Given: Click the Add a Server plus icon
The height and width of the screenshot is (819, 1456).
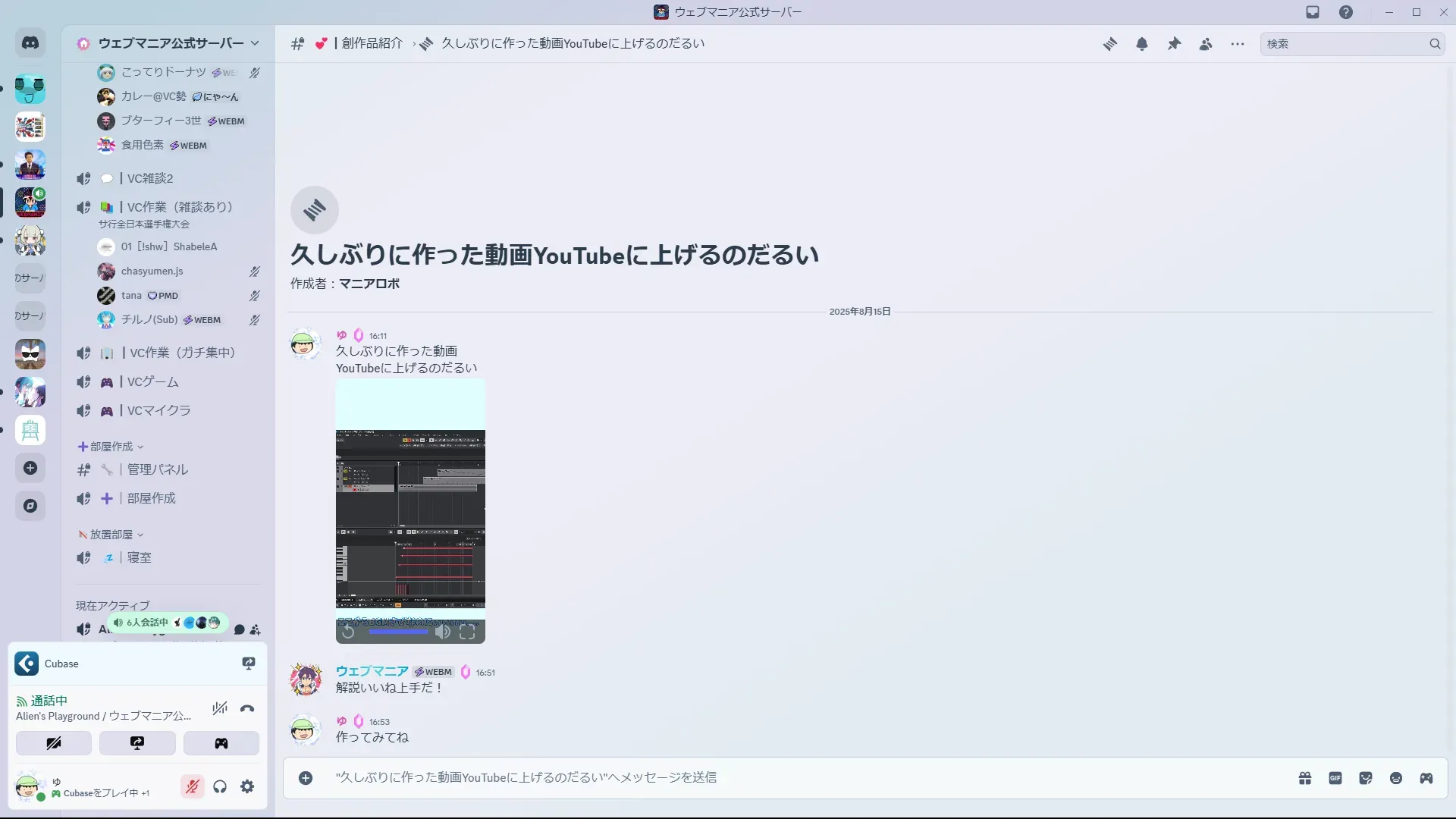Looking at the screenshot, I should coord(30,468).
